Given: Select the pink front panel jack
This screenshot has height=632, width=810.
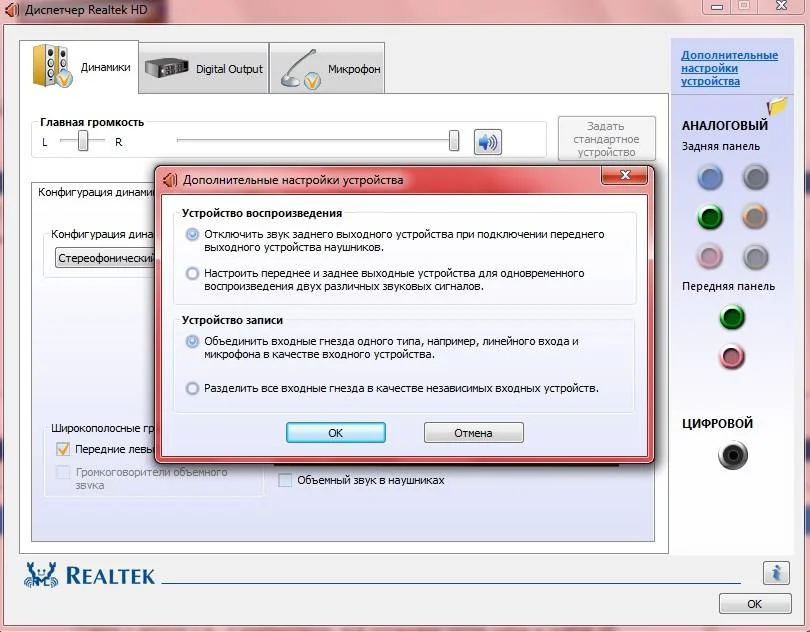Looking at the screenshot, I should point(732,357).
